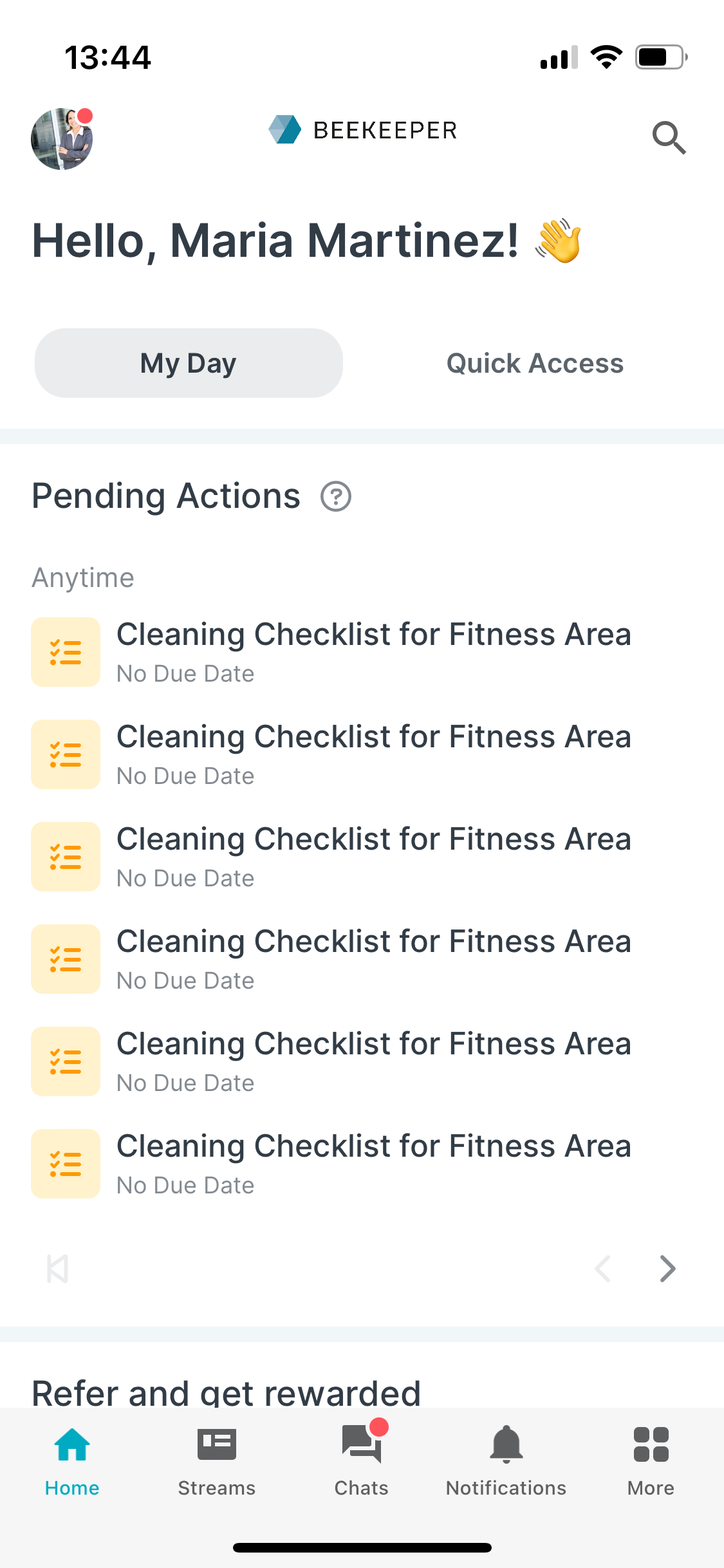
Task: Open last Cleaning Checklist for Fitness Area
Action: 362,1164
